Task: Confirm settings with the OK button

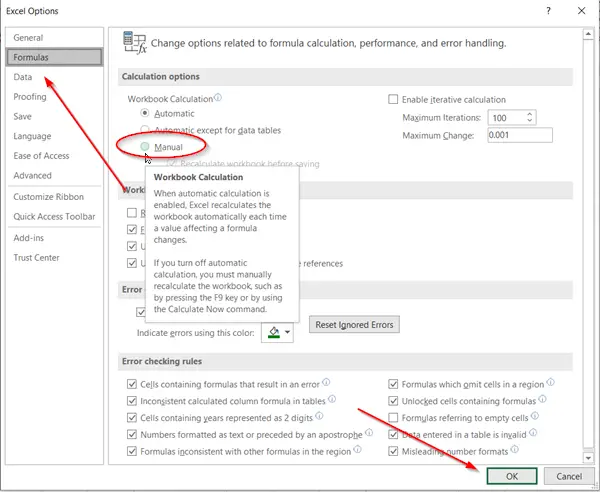Action: coord(512,476)
